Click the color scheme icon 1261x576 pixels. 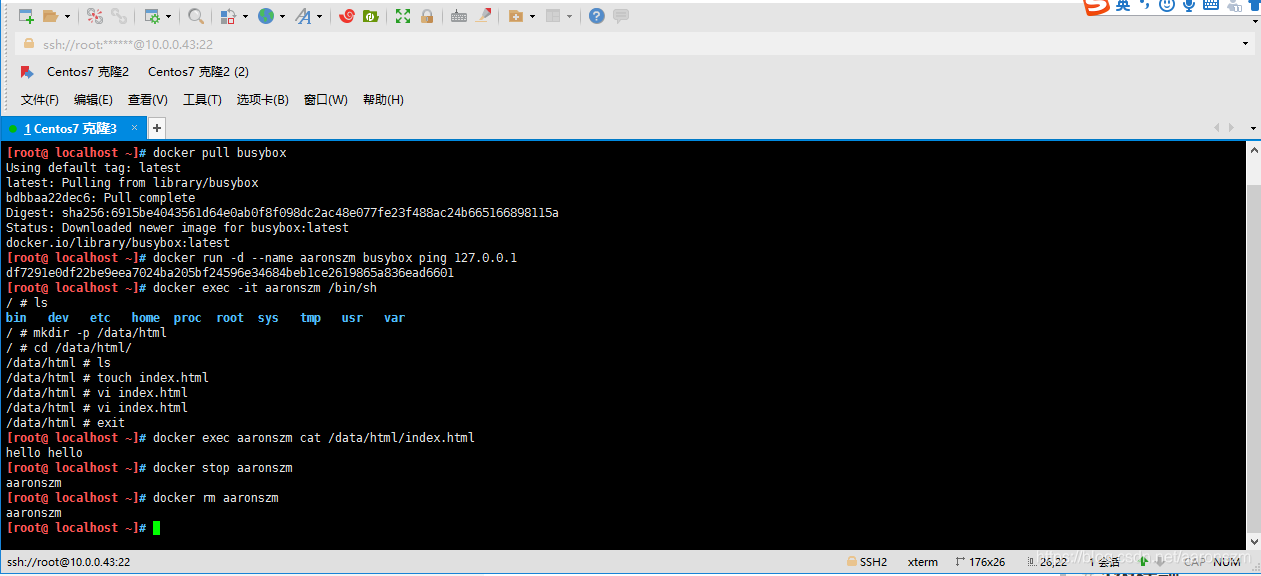click(227, 16)
